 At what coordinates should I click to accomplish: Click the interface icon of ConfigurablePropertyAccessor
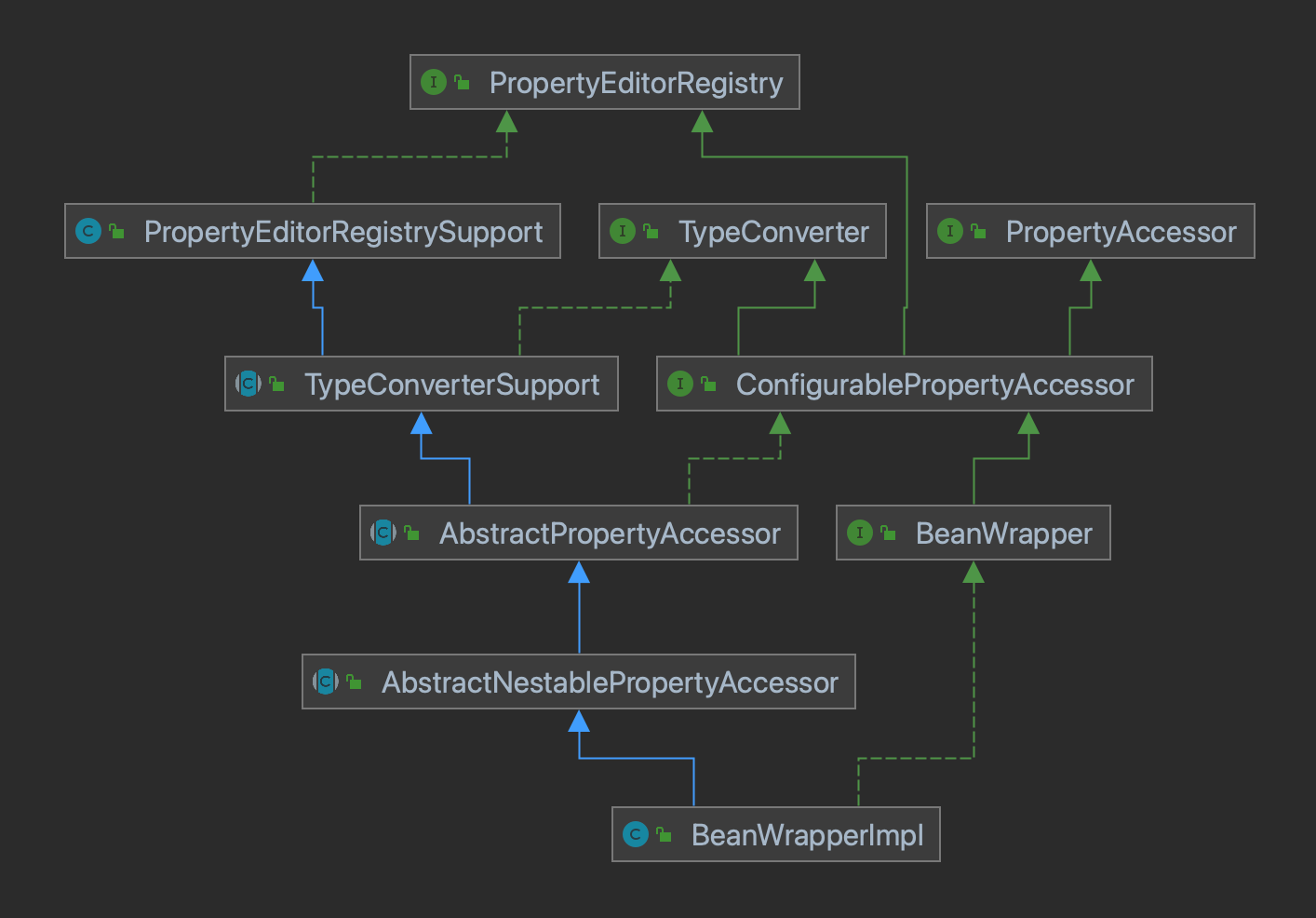click(x=680, y=384)
